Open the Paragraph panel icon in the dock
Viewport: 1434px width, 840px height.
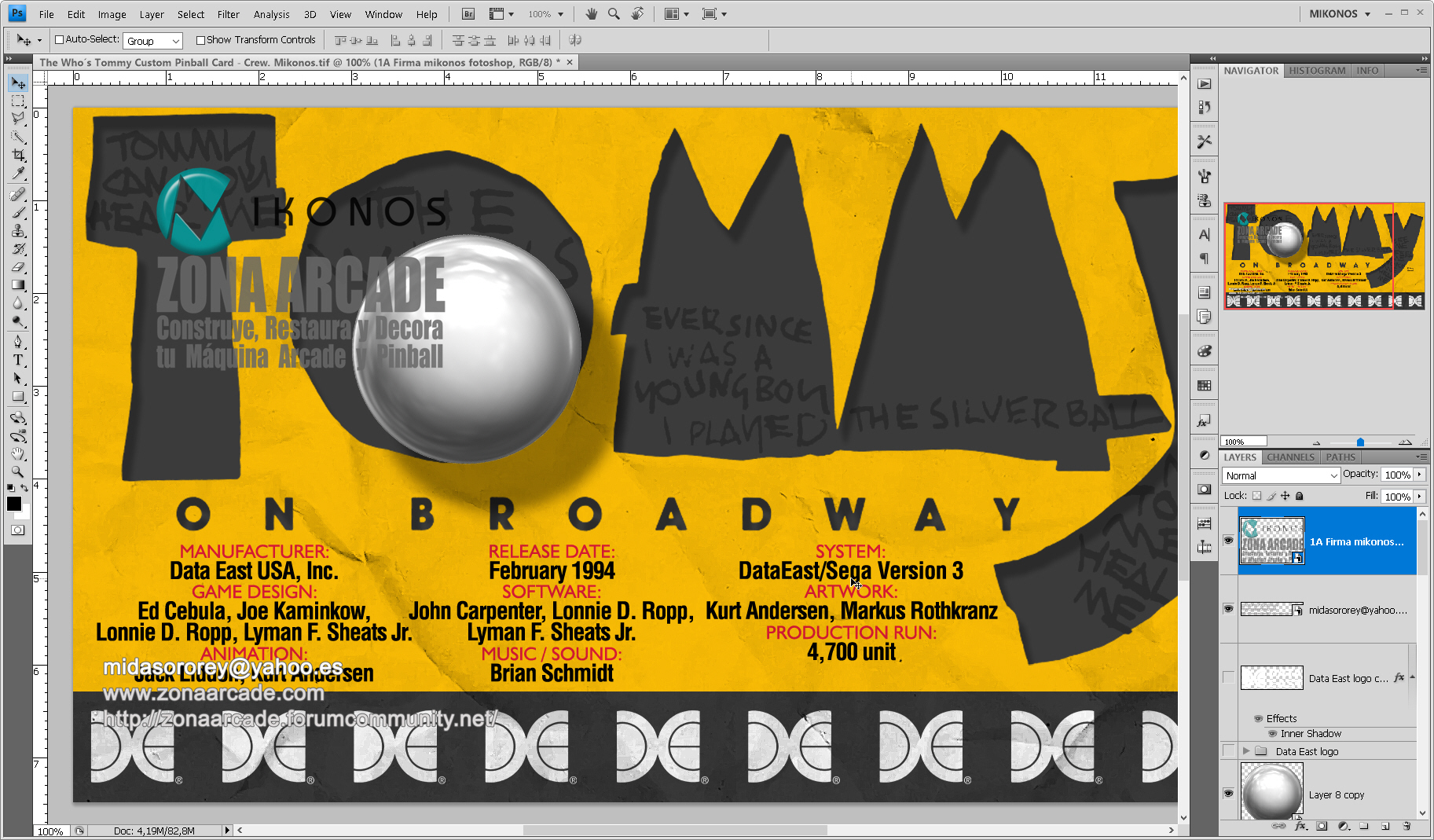[1204, 259]
